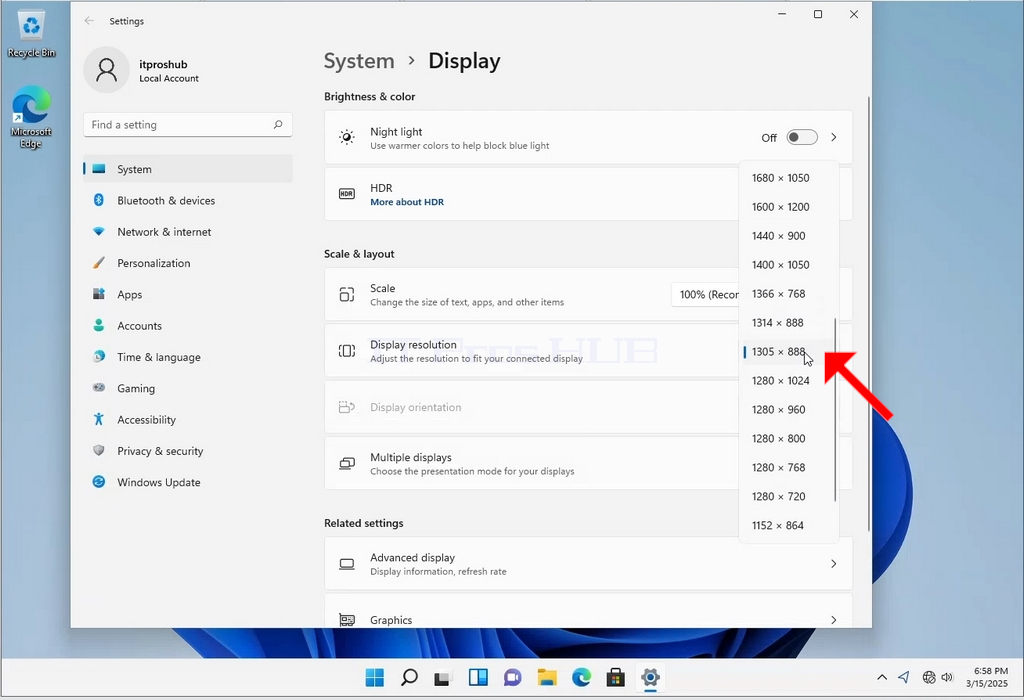Open File Explorer from the taskbar
This screenshot has width=1024, height=700.
[547, 678]
